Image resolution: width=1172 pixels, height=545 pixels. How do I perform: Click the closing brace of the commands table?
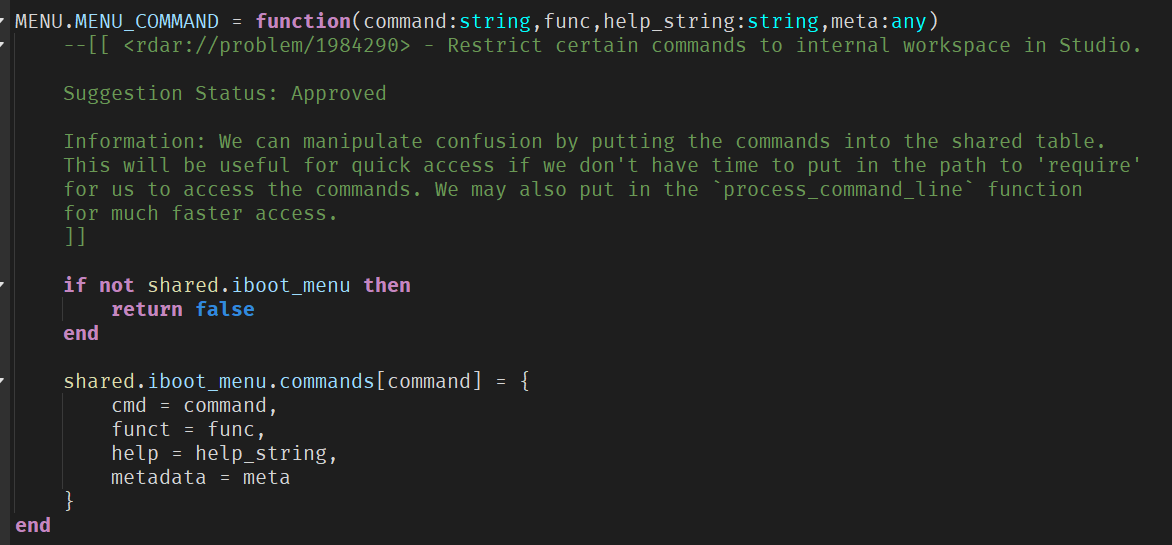(x=69, y=501)
